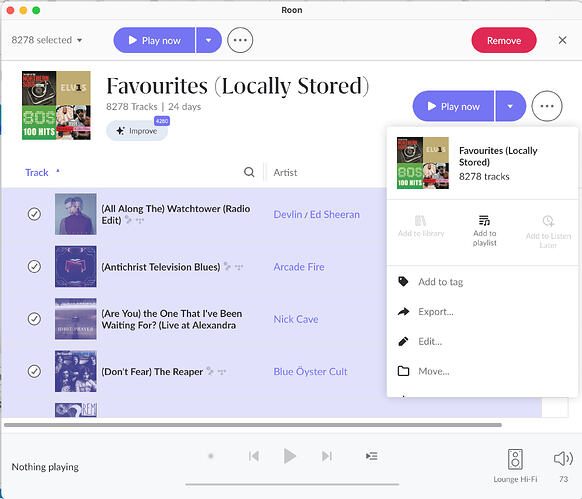Open the queue icon in playback bar

(372, 456)
